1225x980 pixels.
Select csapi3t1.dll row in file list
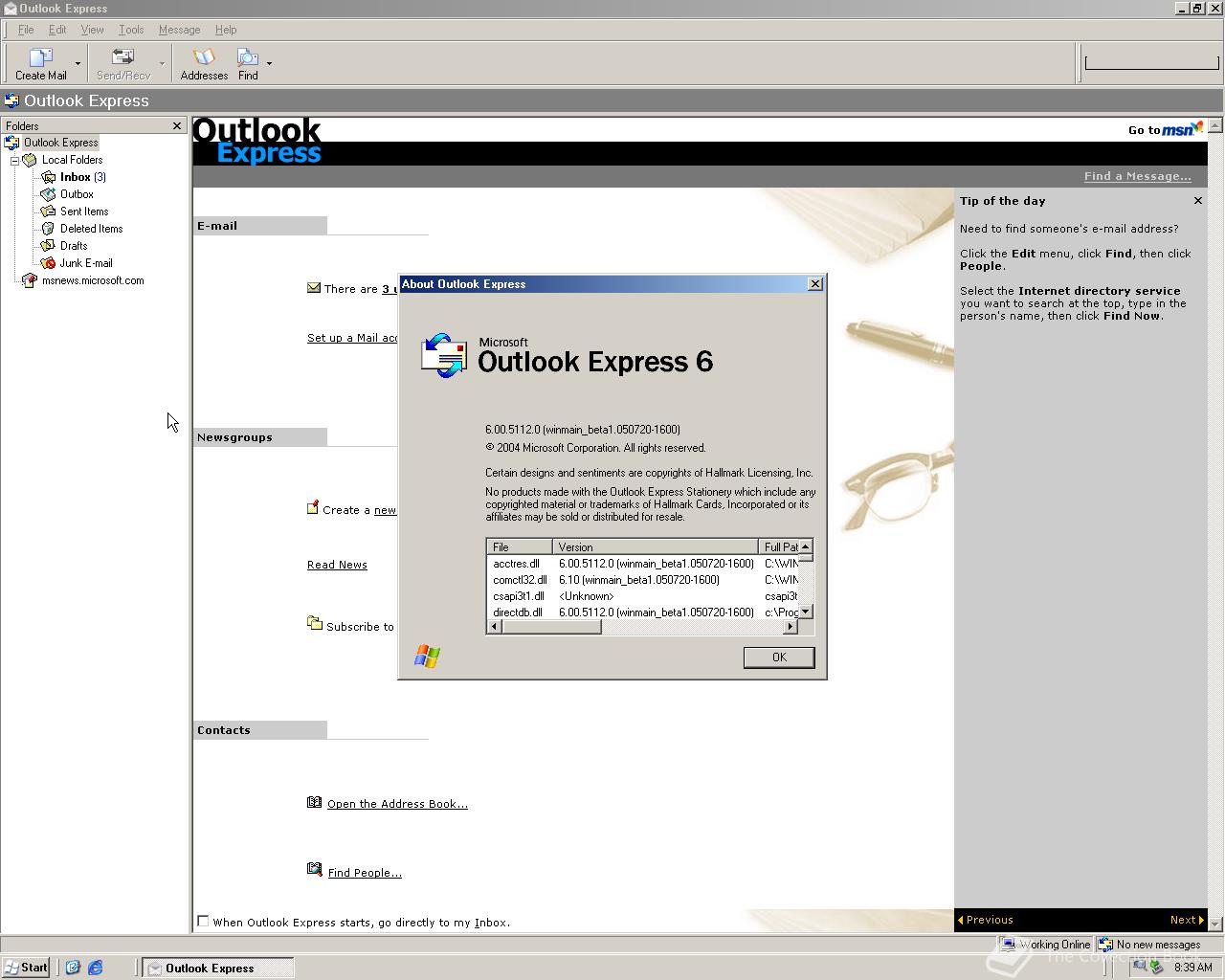[642, 596]
